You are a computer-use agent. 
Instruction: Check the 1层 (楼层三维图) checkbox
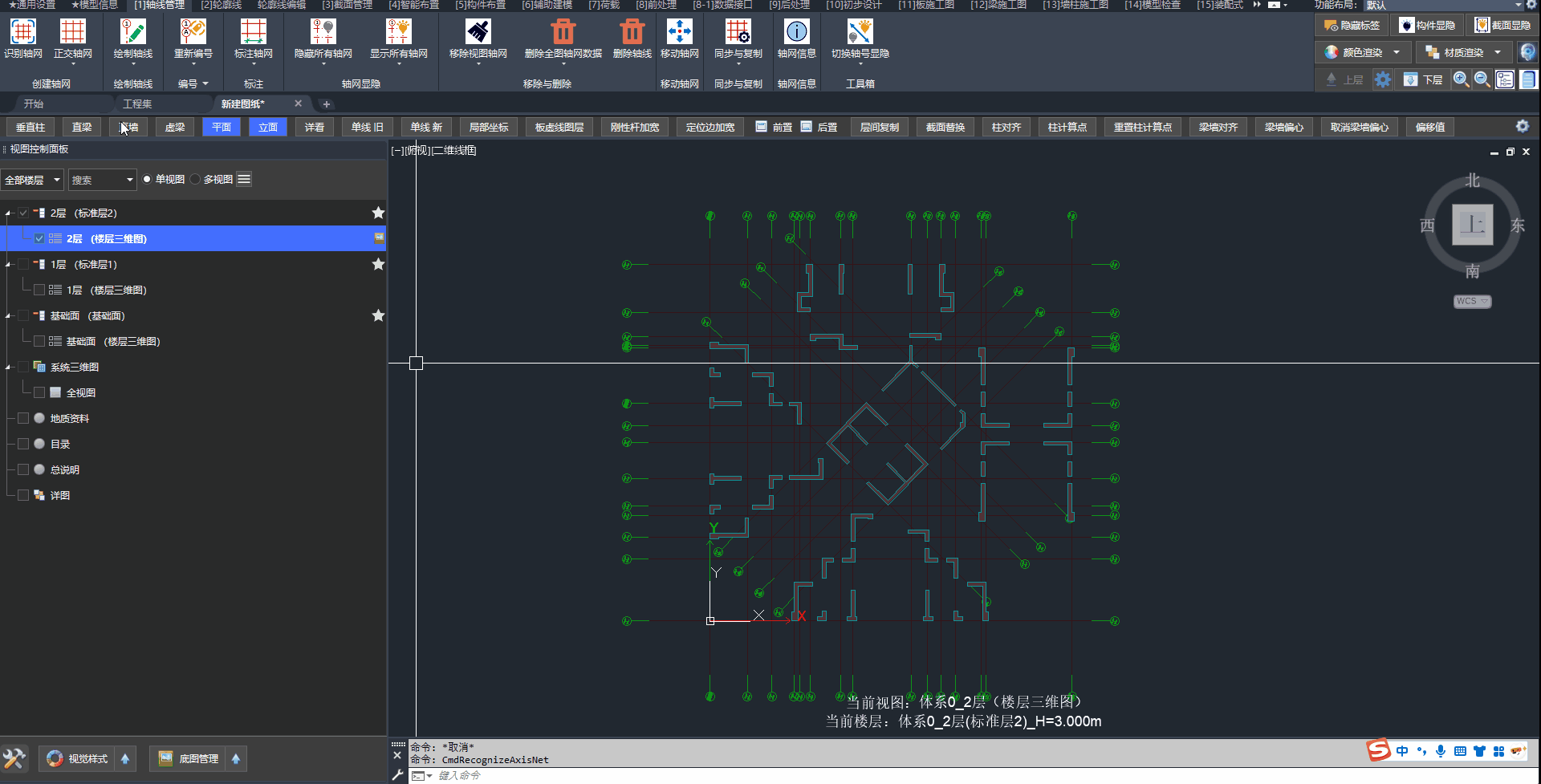coord(39,290)
